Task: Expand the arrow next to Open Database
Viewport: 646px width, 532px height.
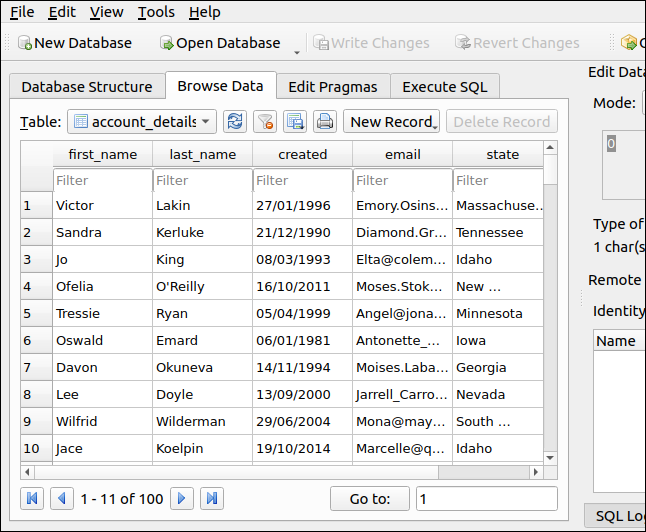Action: pyautogui.click(x=297, y=50)
